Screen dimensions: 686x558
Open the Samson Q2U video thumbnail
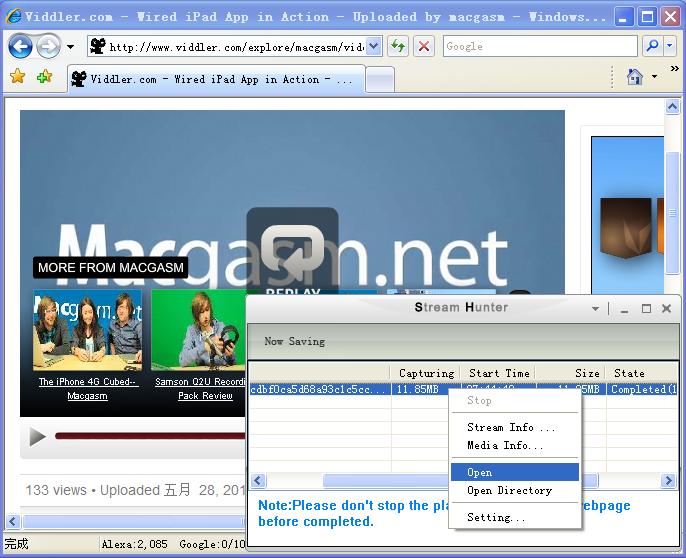[199, 330]
